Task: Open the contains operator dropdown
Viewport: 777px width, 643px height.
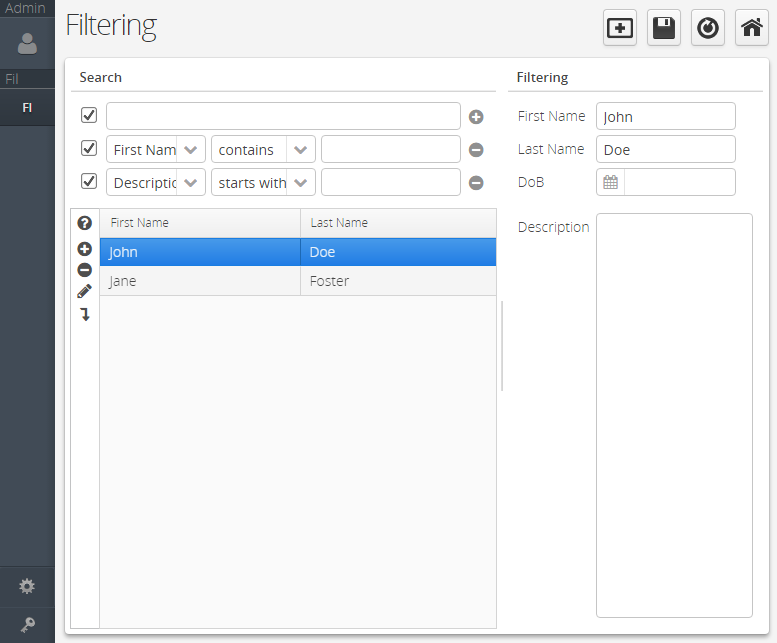Action: pyautogui.click(x=301, y=150)
